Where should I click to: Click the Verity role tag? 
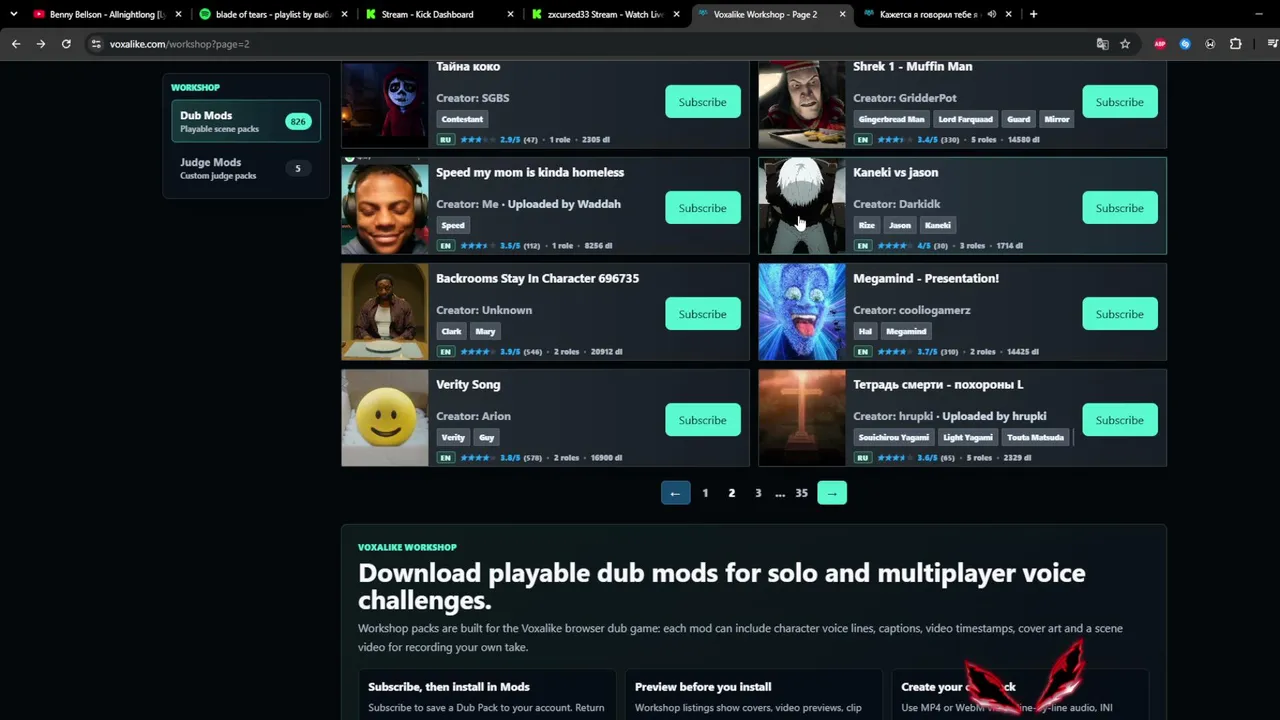(x=453, y=437)
